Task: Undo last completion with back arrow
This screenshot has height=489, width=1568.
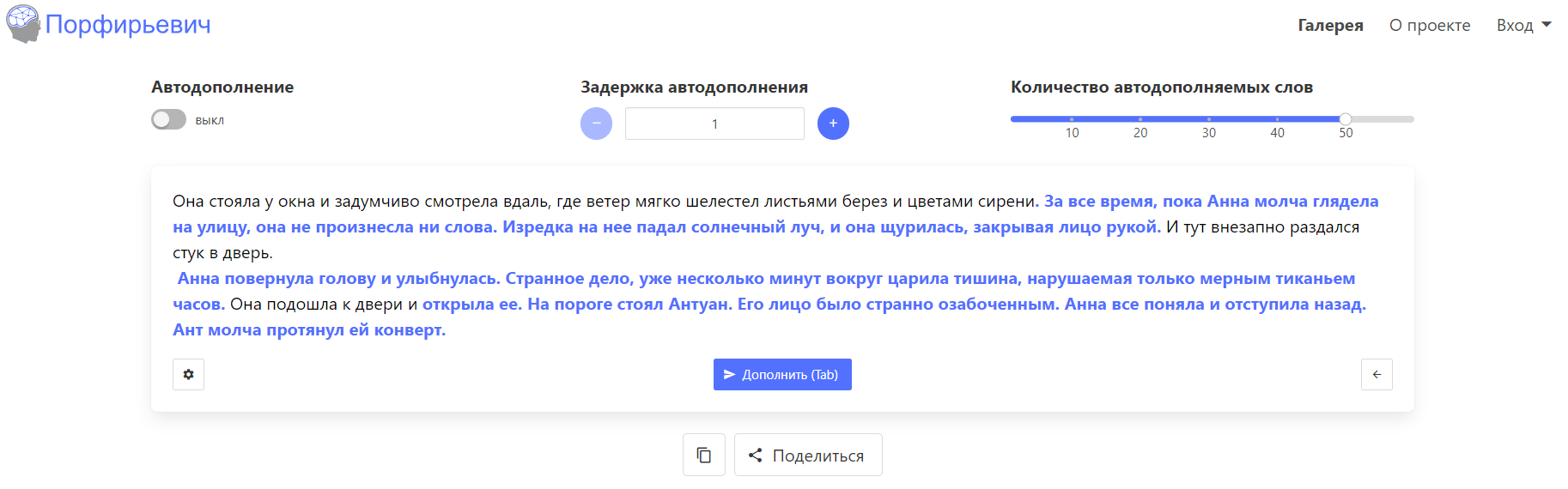Action: [1377, 374]
